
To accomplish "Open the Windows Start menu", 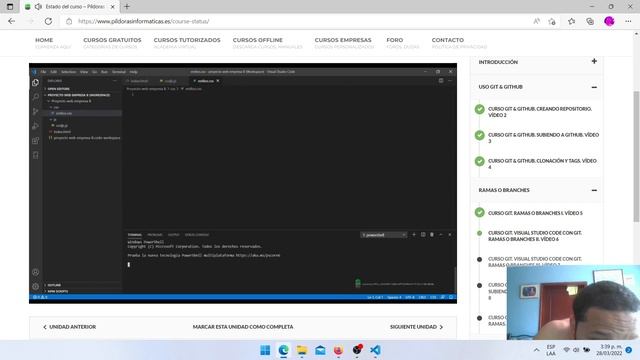I will [265, 350].
